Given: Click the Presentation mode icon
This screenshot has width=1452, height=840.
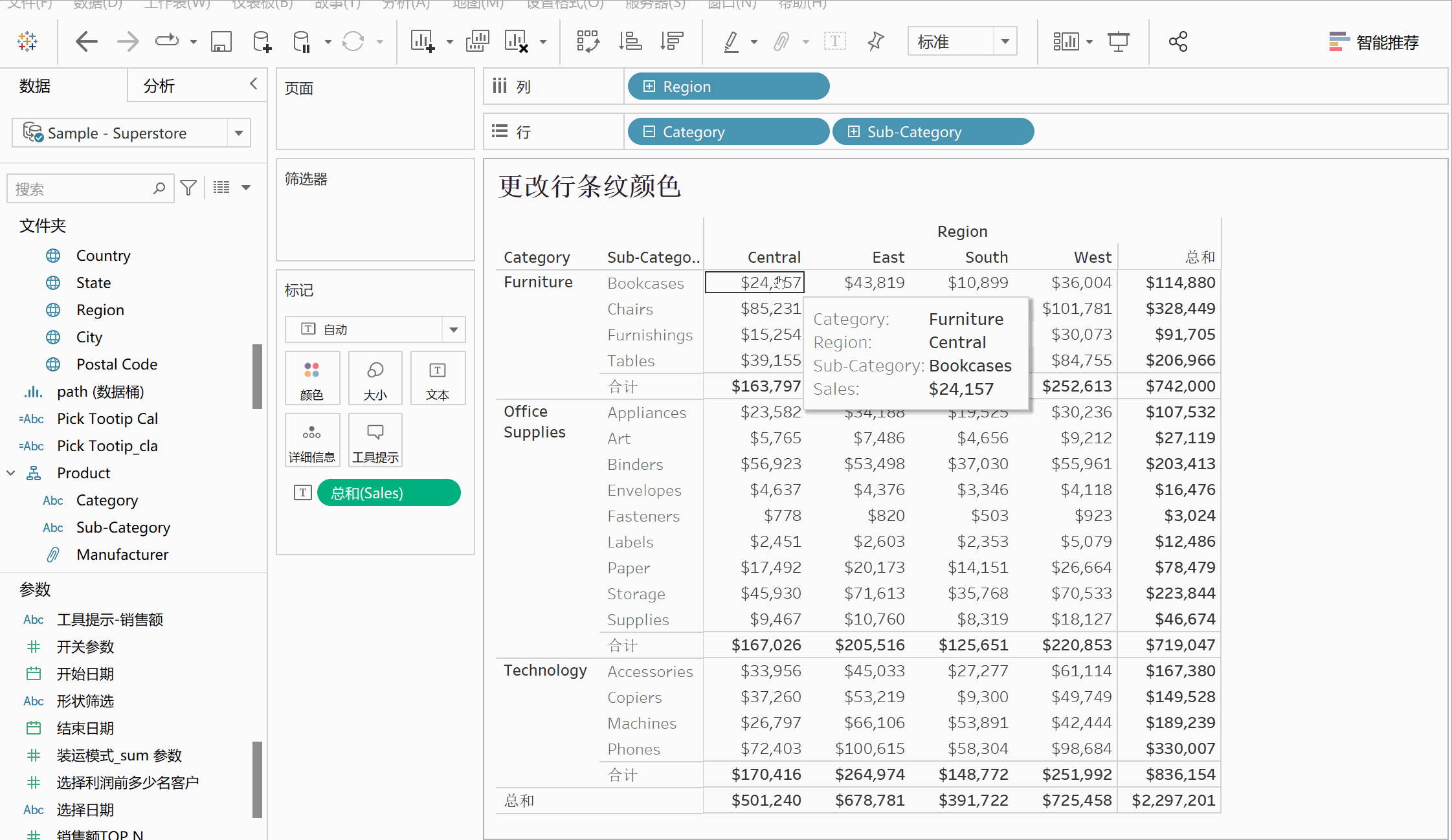Looking at the screenshot, I should click(1118, 41).
